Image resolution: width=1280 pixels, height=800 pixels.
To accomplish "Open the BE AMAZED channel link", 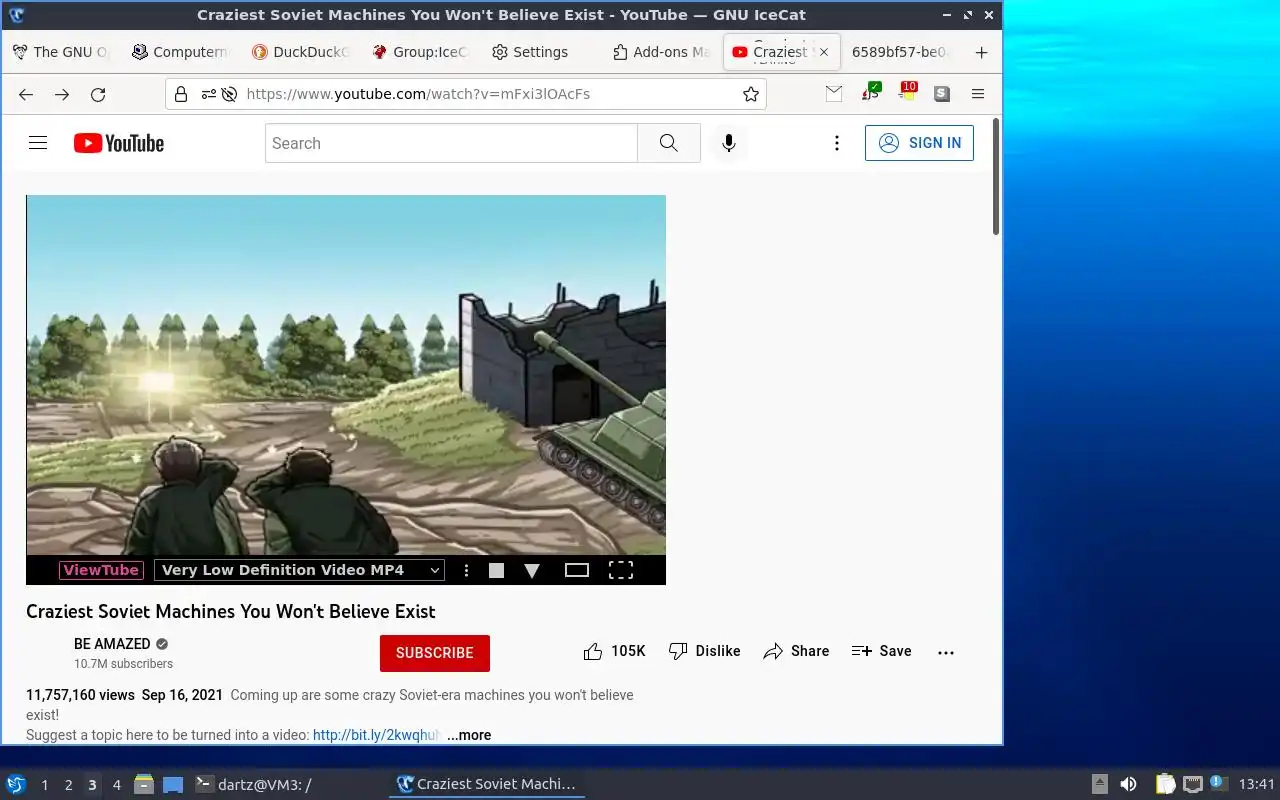I will coord(112,644).
